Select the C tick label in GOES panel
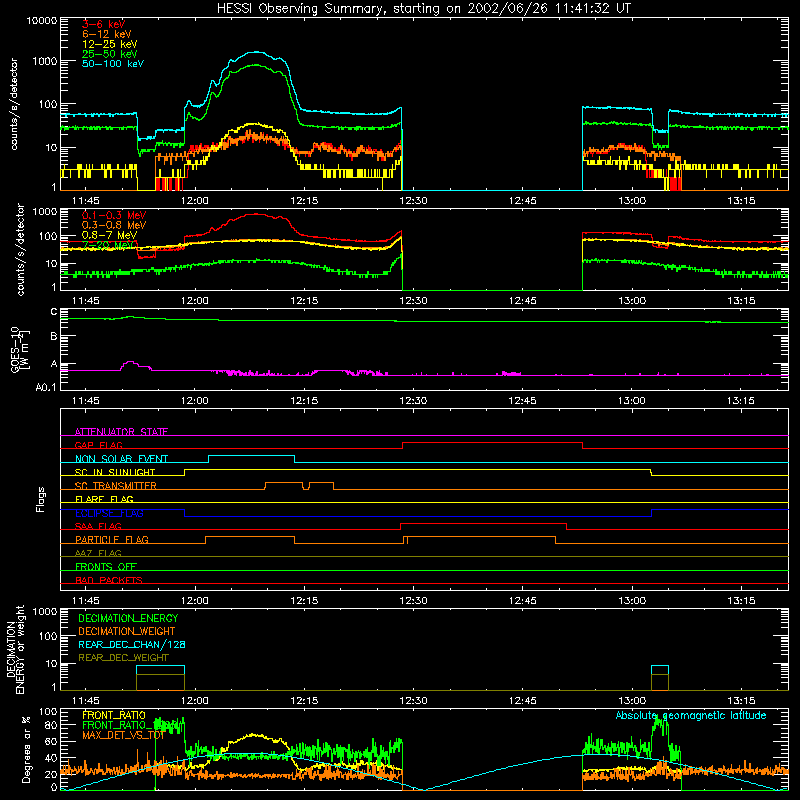Screen dimensions: 800x800 point(54,312)
